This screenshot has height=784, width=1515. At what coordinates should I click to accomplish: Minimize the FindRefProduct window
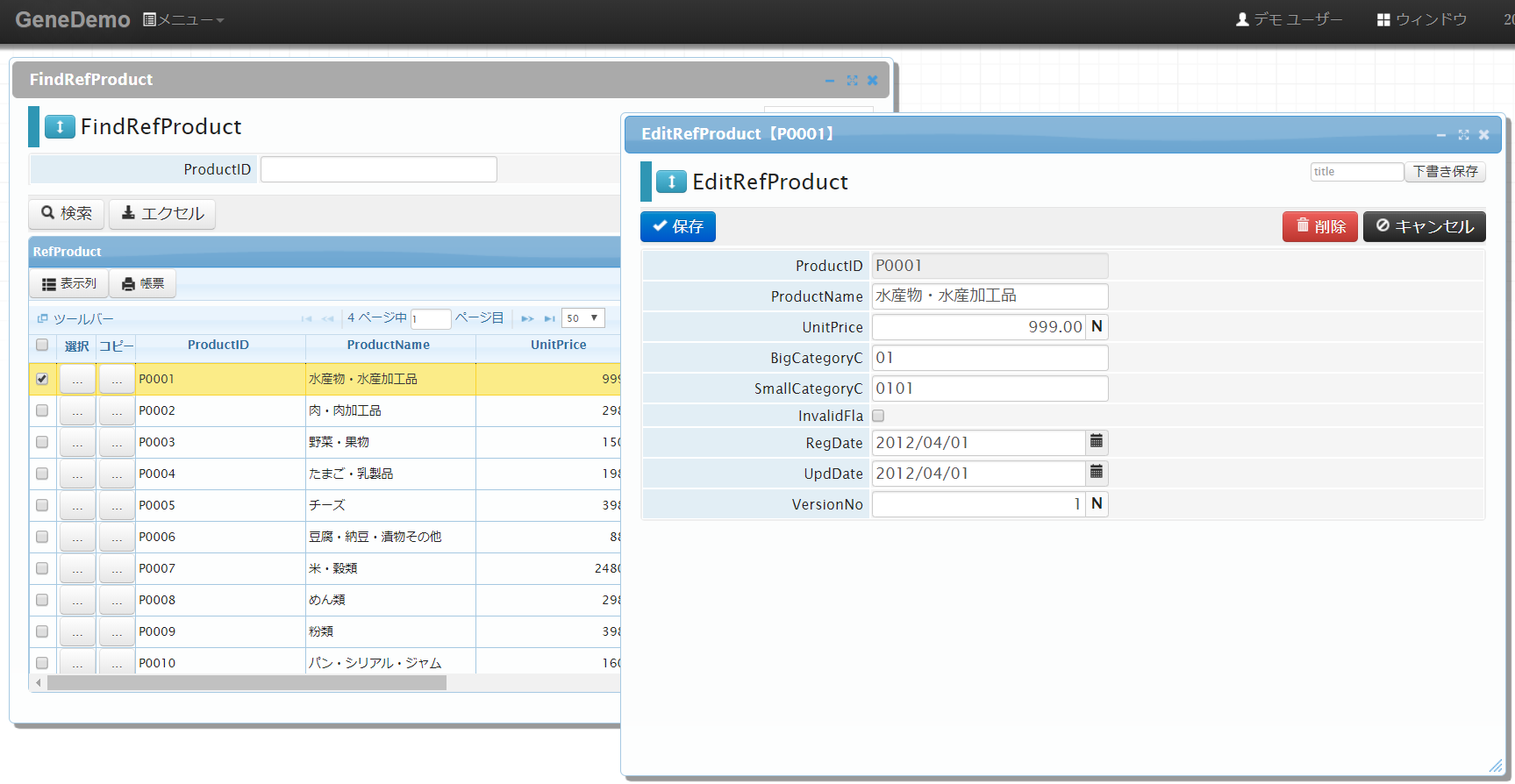[x=830, y=80]
